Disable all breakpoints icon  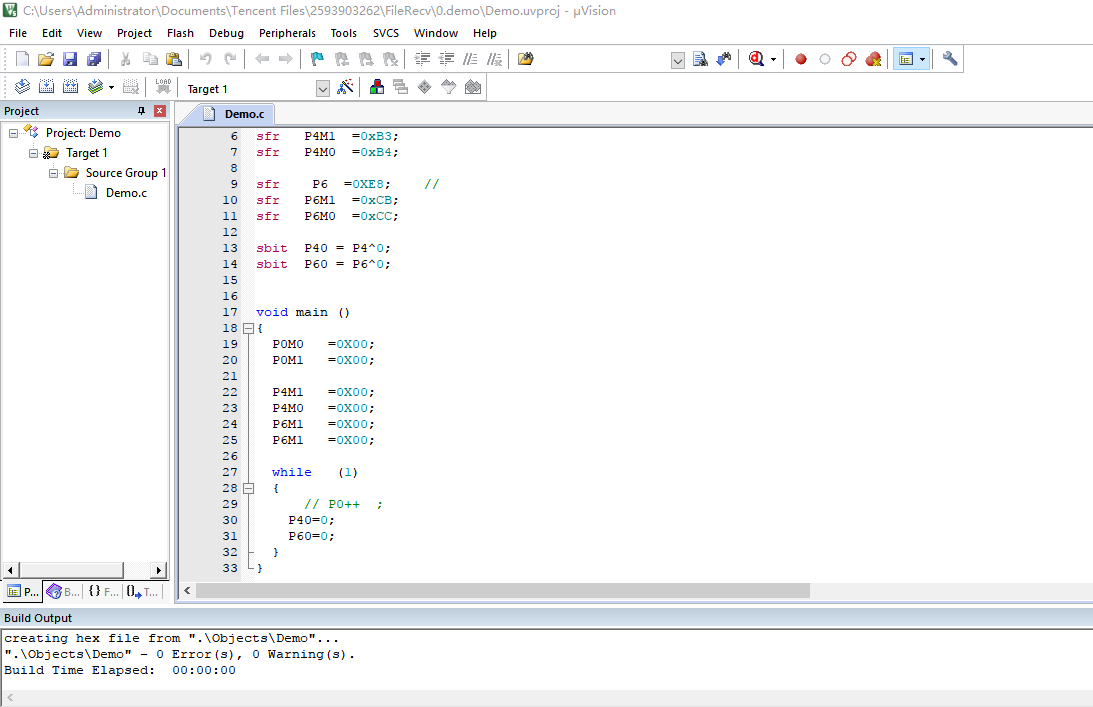point(848,59)
